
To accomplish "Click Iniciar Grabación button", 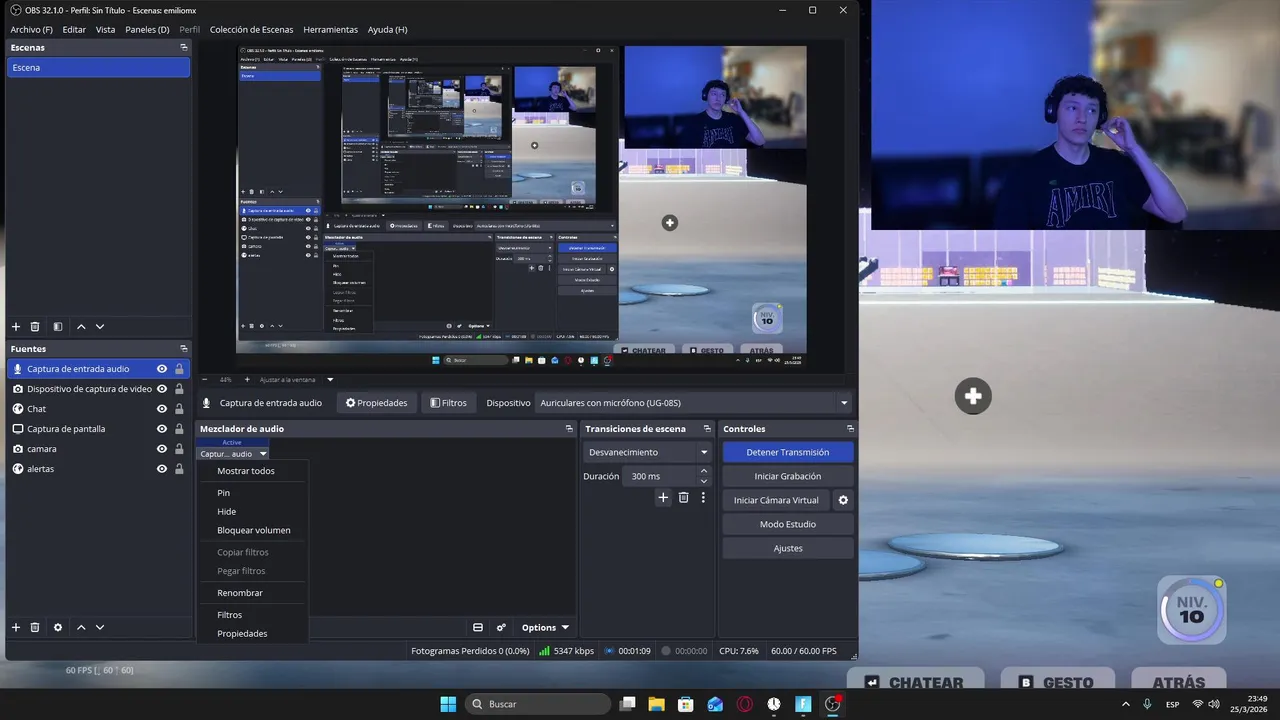I will tap(788, 476).
